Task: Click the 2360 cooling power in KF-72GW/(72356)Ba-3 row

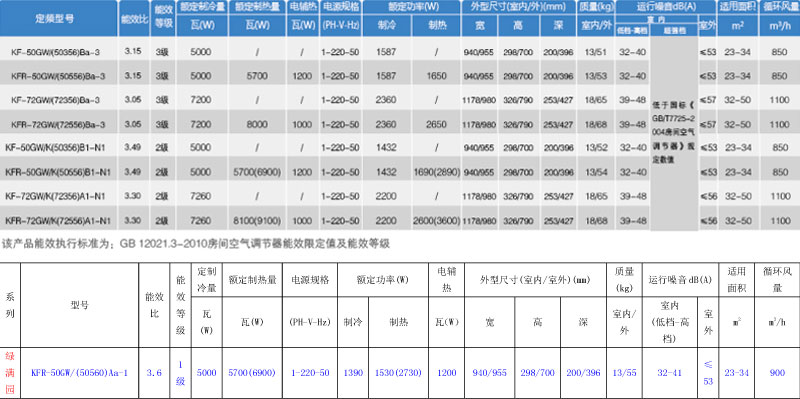Action: pos(386,101)
